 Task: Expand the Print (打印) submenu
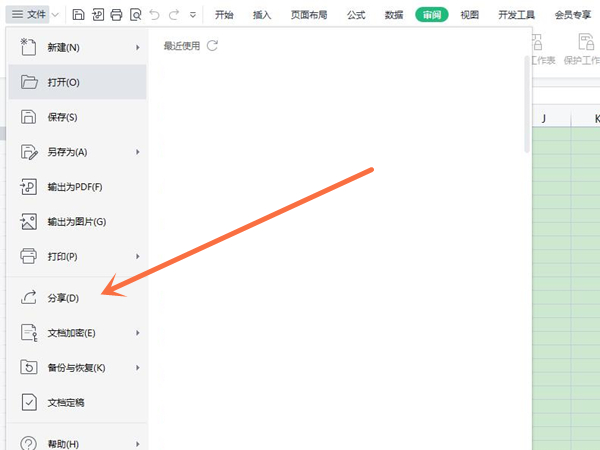coord(137,257)
